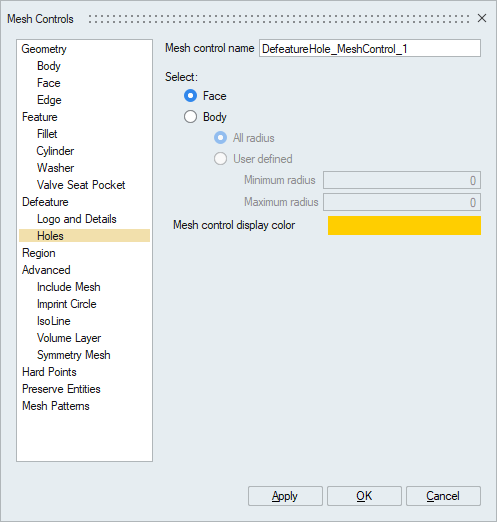This screenshot has height=522, width=497.
Task: Select the All radius option
Action: click(x=220, y=138)
